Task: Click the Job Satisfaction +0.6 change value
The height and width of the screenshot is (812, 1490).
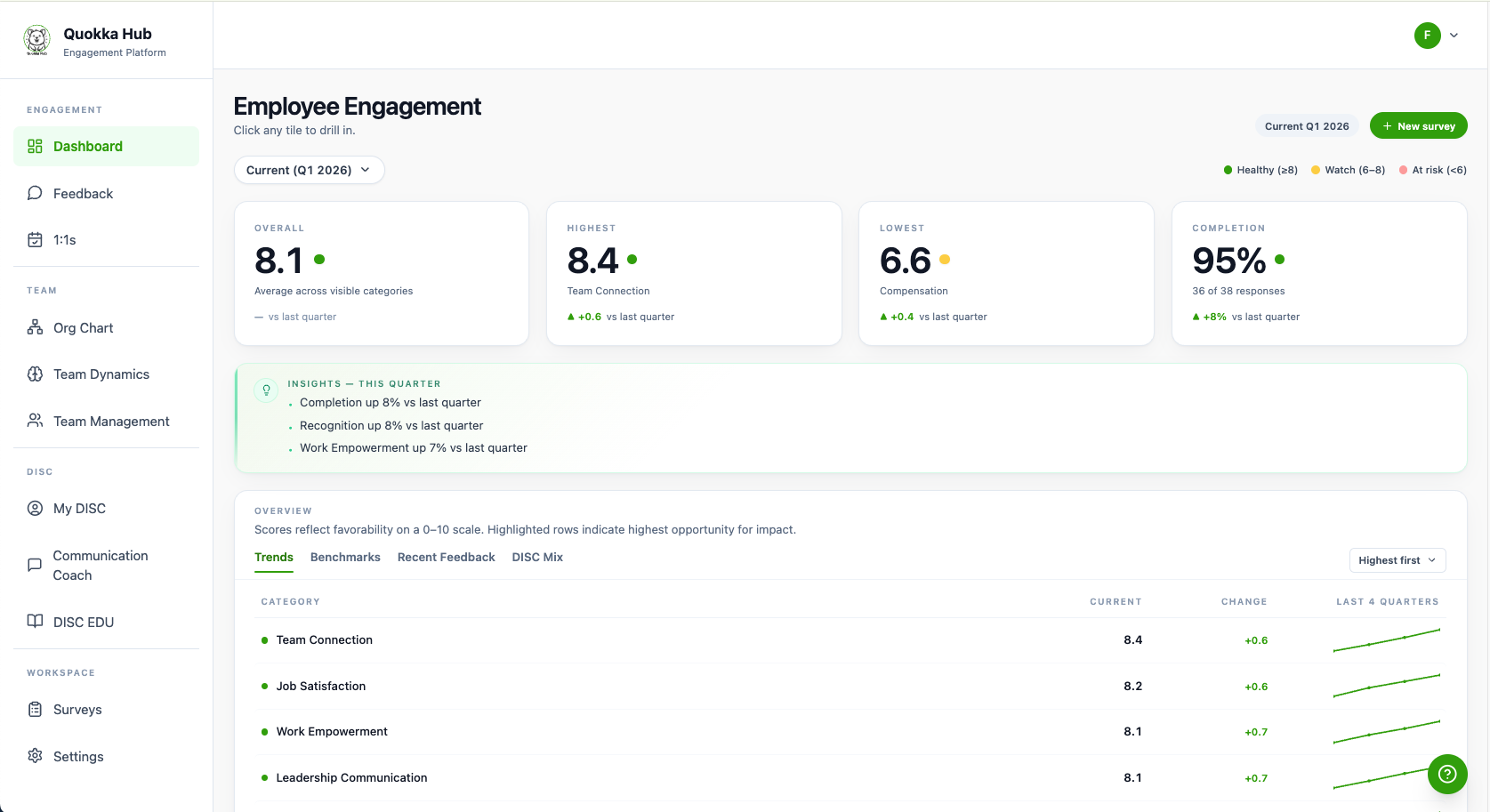Action: tap(1256, 687)
